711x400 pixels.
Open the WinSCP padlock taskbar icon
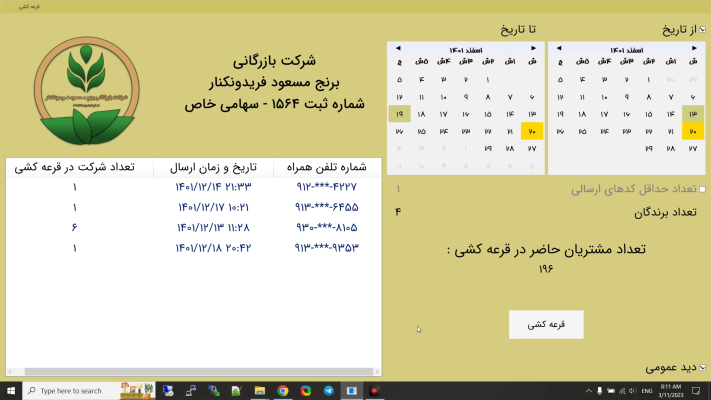[214, 390]
